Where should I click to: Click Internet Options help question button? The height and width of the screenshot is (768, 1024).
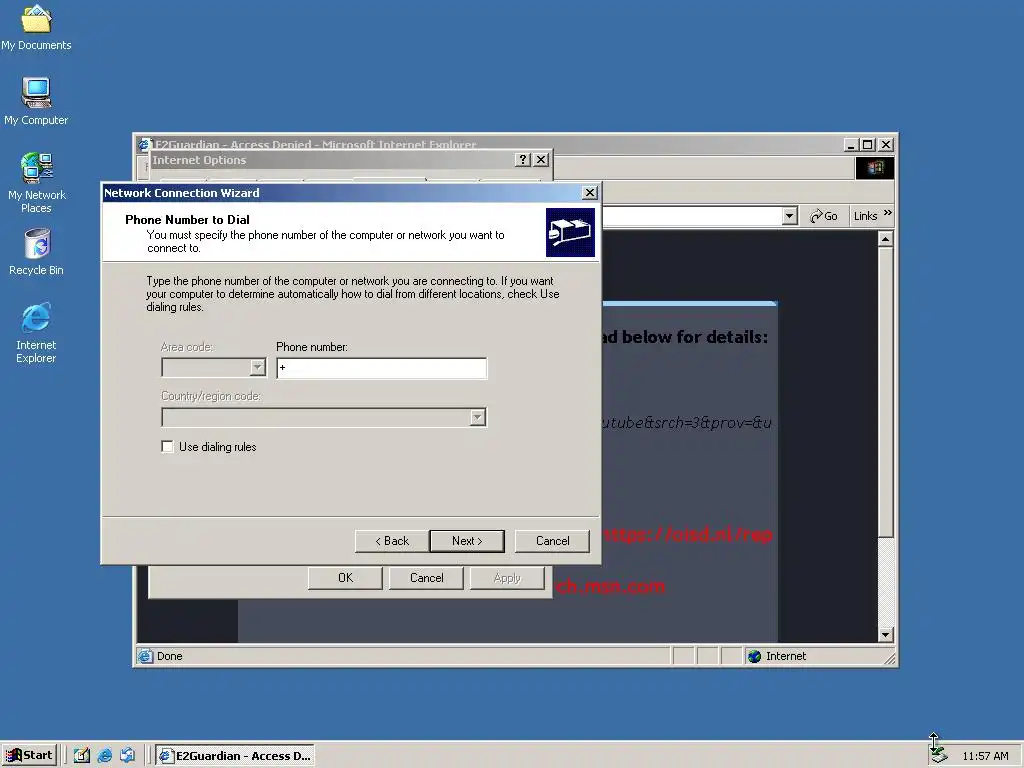(x=522, y=160)
